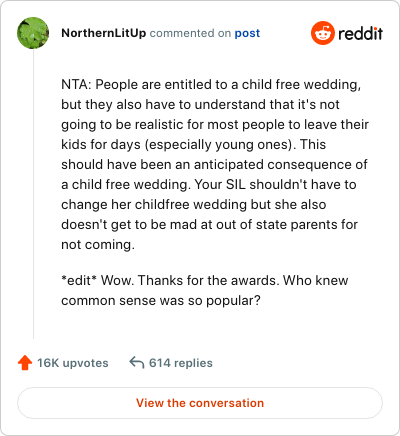Click the "View the conversation" button

point(200,403)
